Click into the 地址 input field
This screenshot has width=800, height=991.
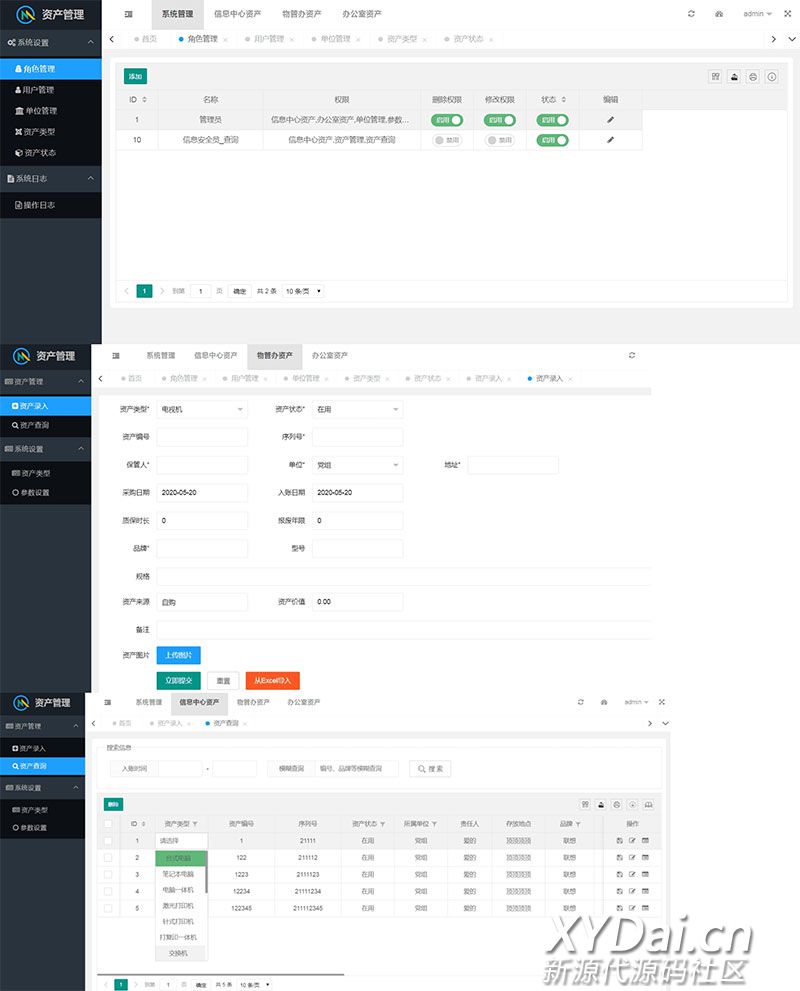click(x=513, y=465)
